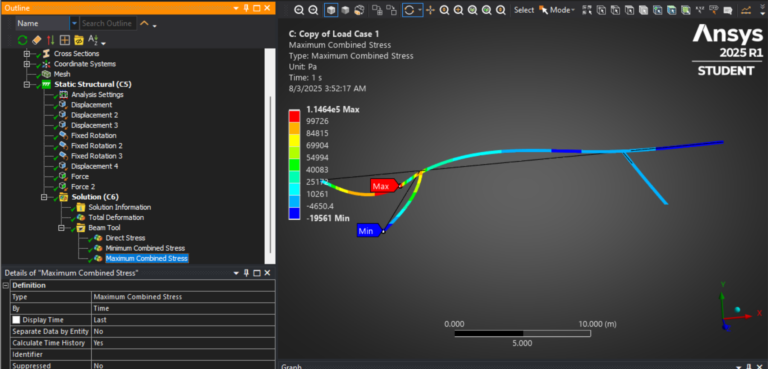The height and width of the screenshot is (369, 768).
Task: Click the red Max probe label
Action: 383,186
